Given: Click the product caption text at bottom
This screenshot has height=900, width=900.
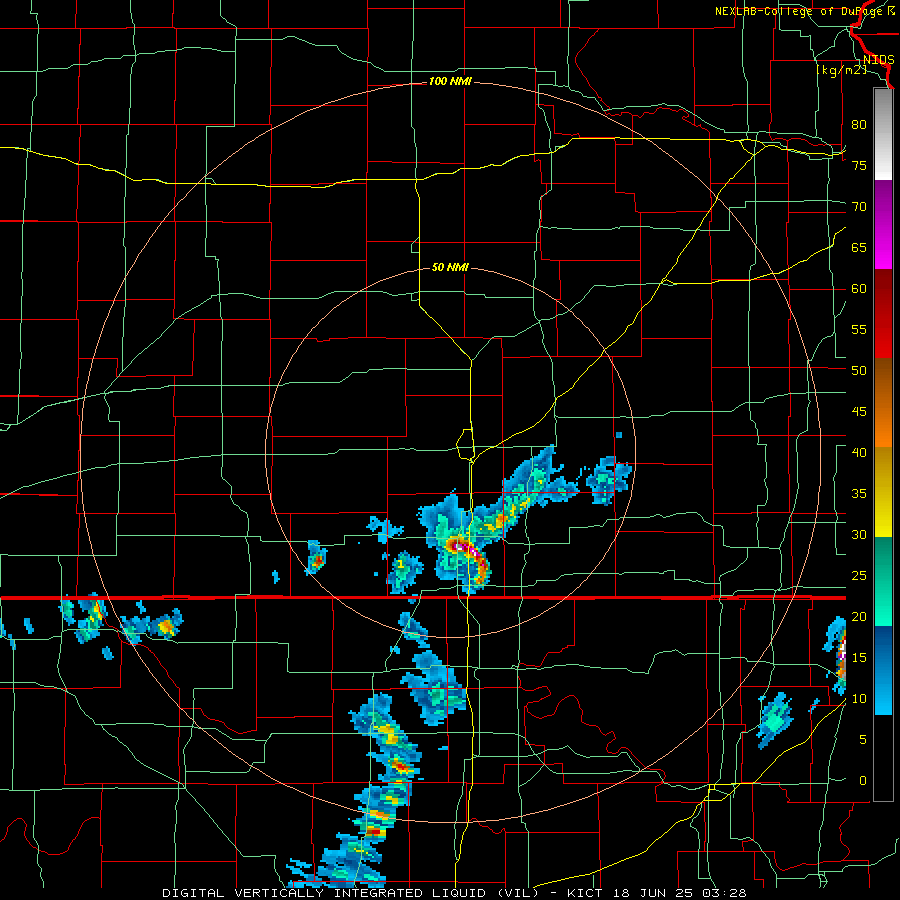Looking at the screenshot, I should tap(455, 893).
